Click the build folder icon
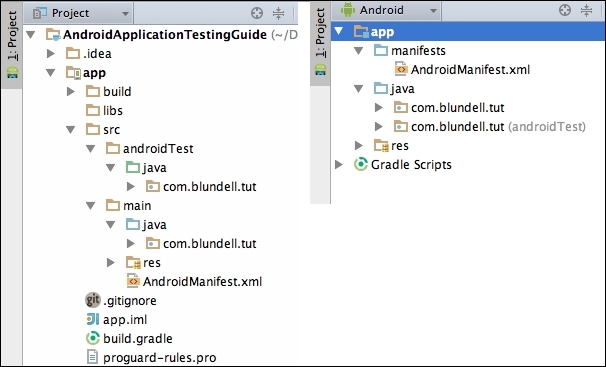The image size is (606, 367). tap(93, 92)
